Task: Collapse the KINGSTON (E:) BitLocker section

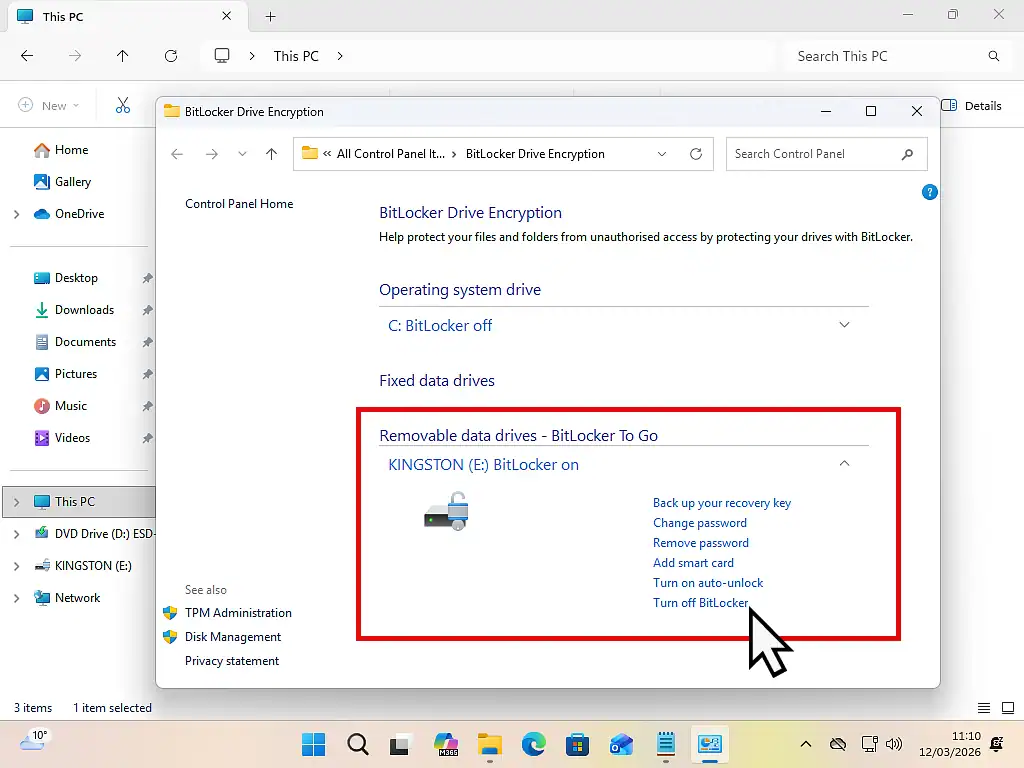Action: 844,463
